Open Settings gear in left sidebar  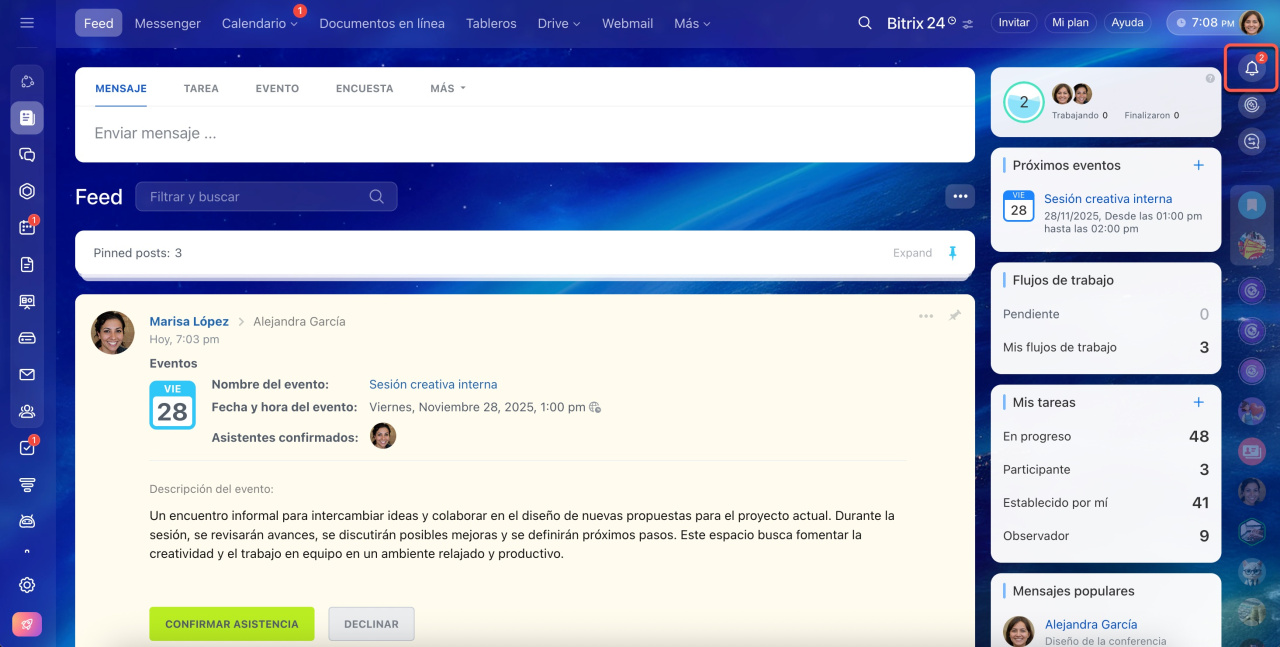click(x=27, y=585)
